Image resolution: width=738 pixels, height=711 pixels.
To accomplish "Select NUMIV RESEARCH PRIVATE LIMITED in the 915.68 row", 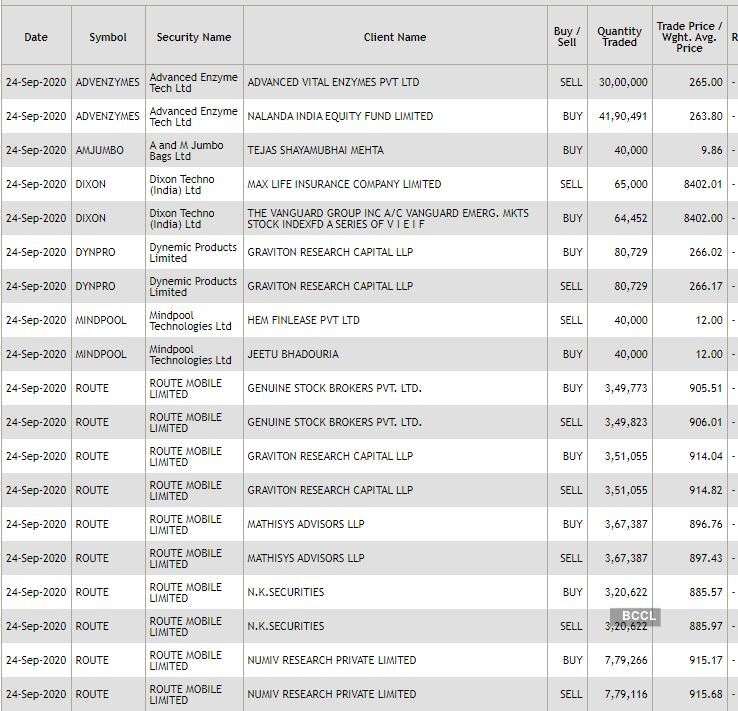I will click(x=332, y=694).
